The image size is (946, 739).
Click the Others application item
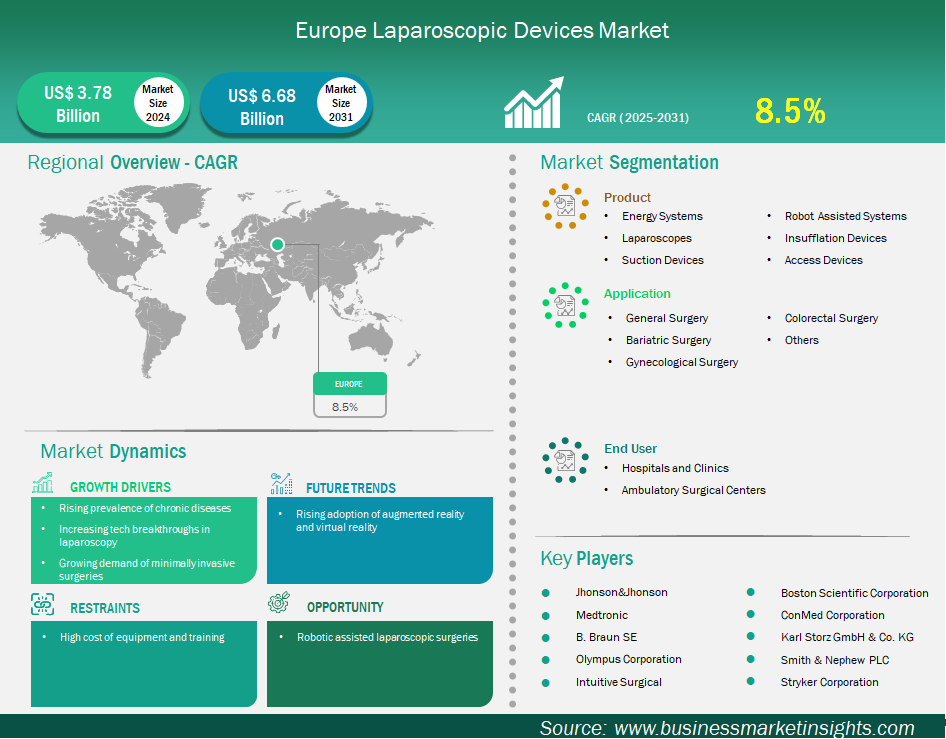801,340
